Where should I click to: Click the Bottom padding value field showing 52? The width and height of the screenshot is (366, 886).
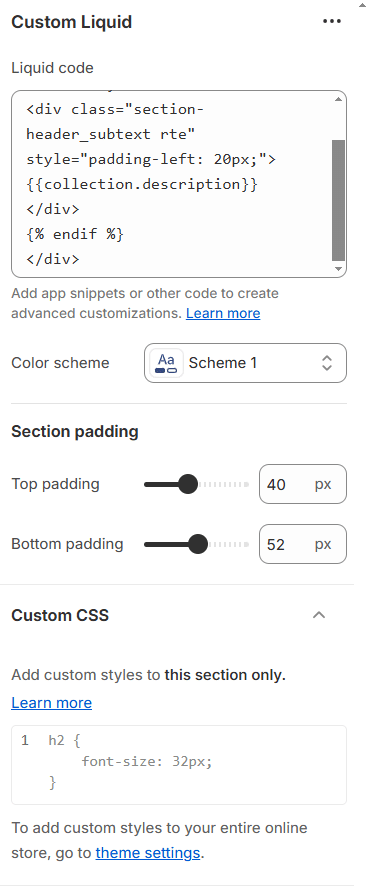coord(303,544)
